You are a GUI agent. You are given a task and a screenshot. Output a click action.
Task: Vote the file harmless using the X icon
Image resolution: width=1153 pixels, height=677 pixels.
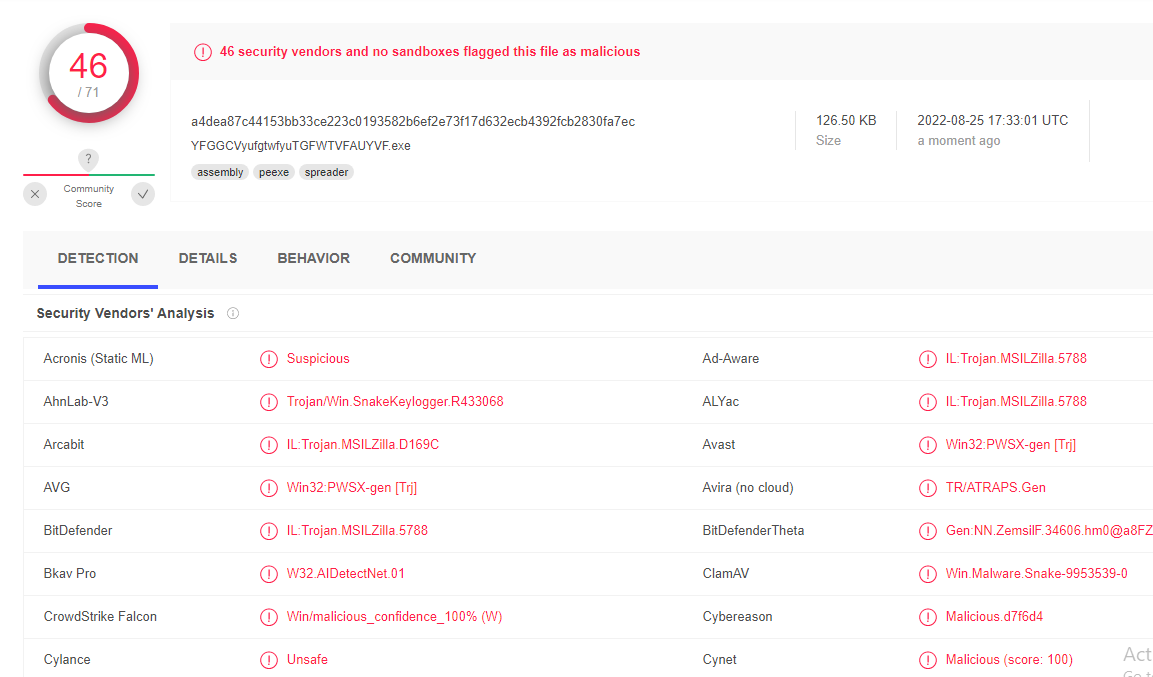35,194
